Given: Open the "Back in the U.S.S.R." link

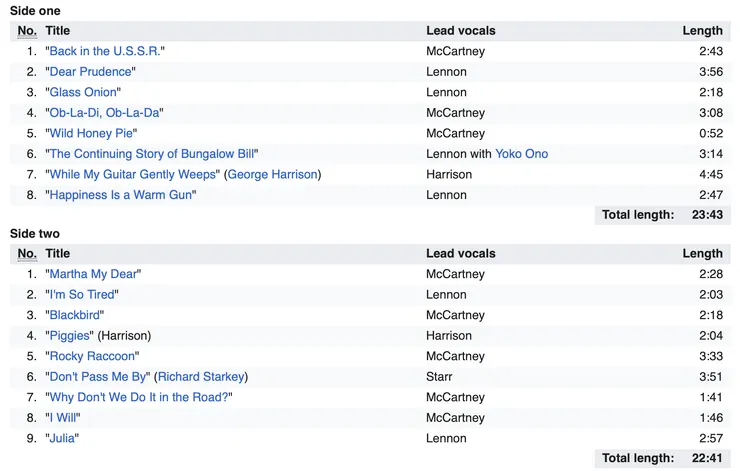Looking at the screenshot, I should [105, 51].
